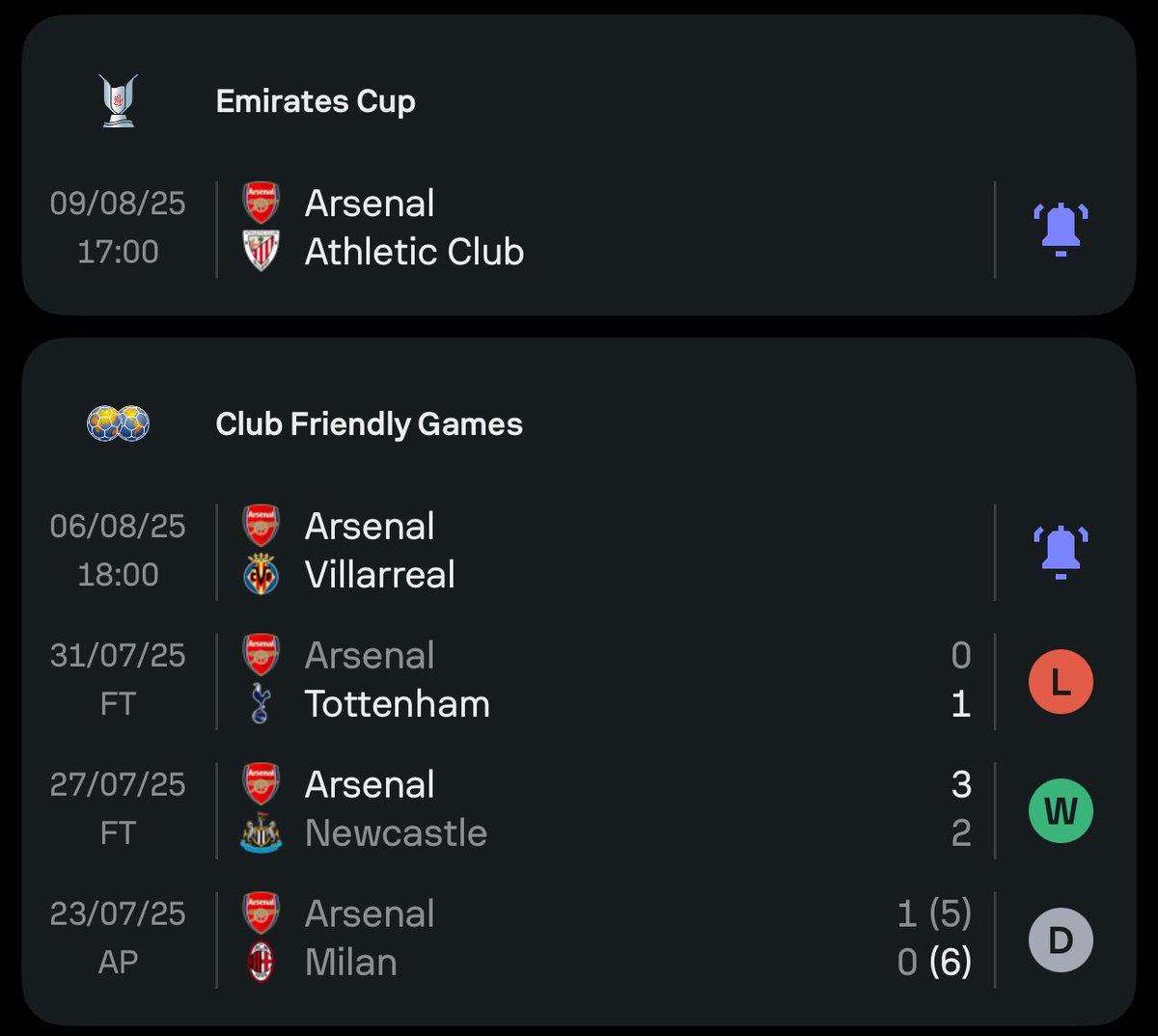The height and width of the screenshot is (1036, 1158).
Task: Click the Club Friendly Games globe icon
Action: point(119,423)
